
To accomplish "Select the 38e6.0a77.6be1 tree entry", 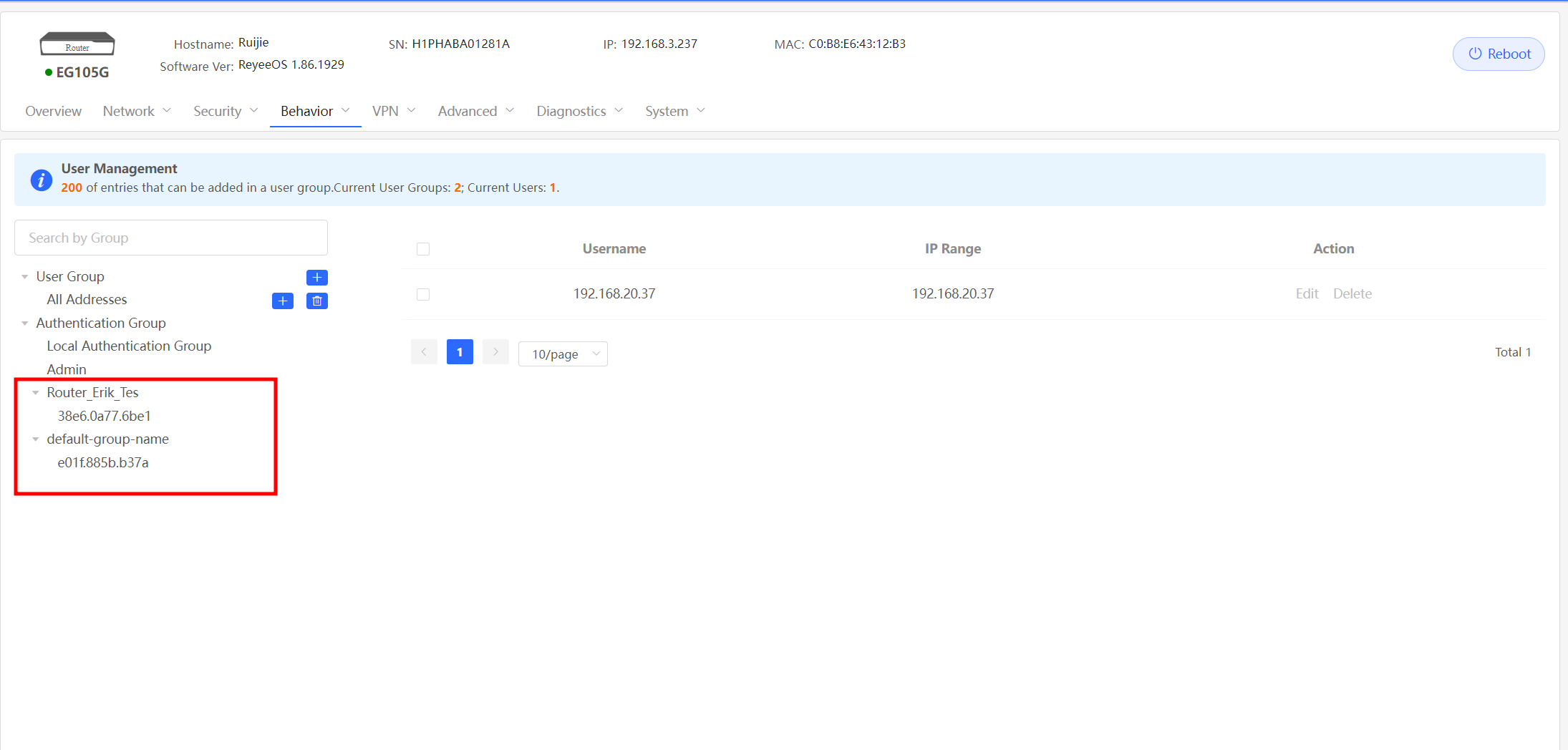I will pyautogui.click(x=105, y=416).
